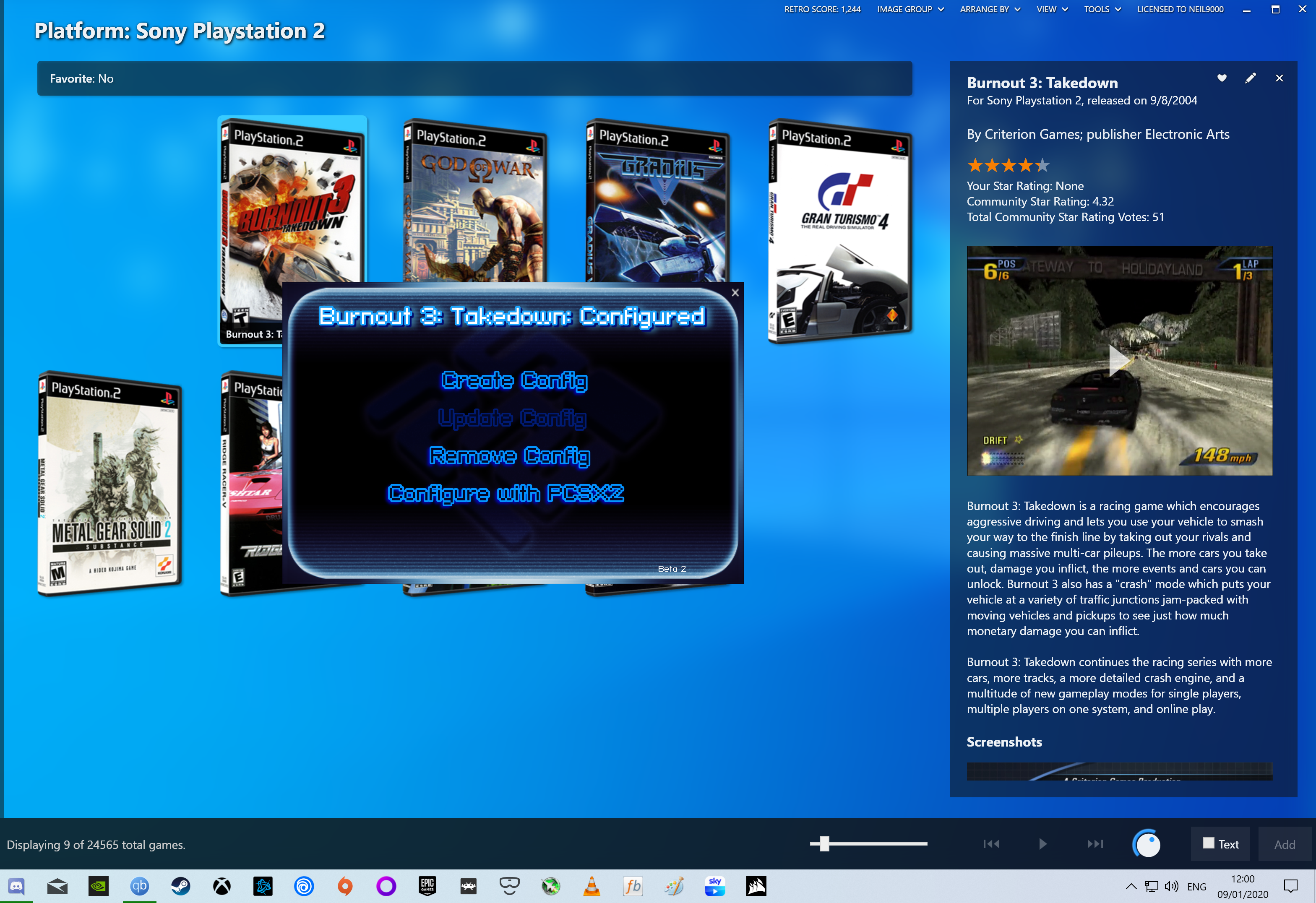
Task: Open Battle.net from the taskbar
Action: tap(263, 886)
